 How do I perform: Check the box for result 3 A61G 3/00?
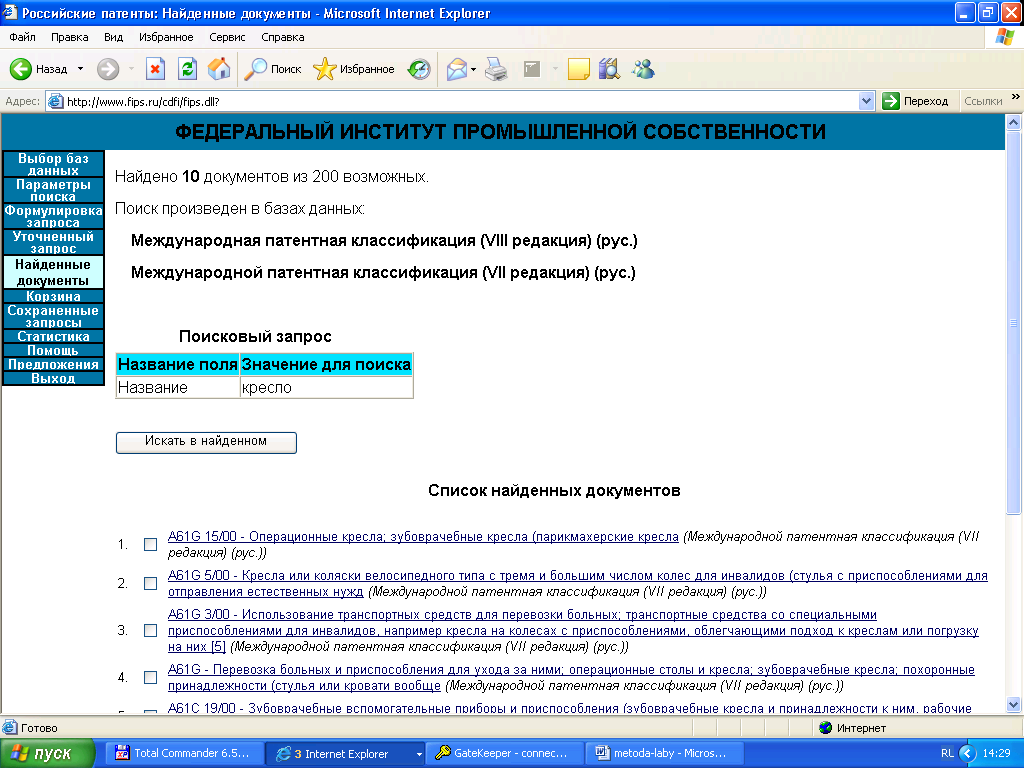tap(150, 630)
